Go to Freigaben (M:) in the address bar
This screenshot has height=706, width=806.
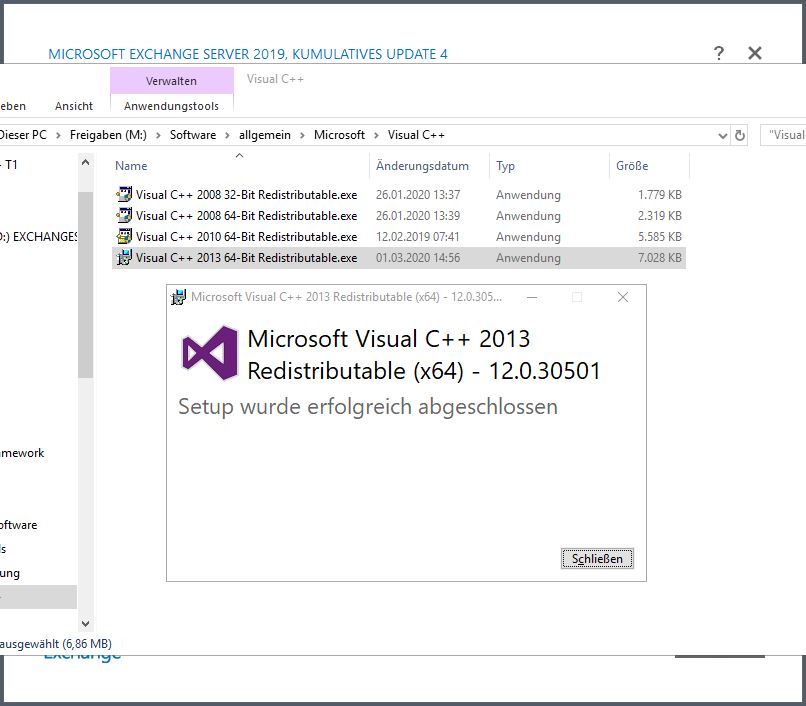pos(108,135)
